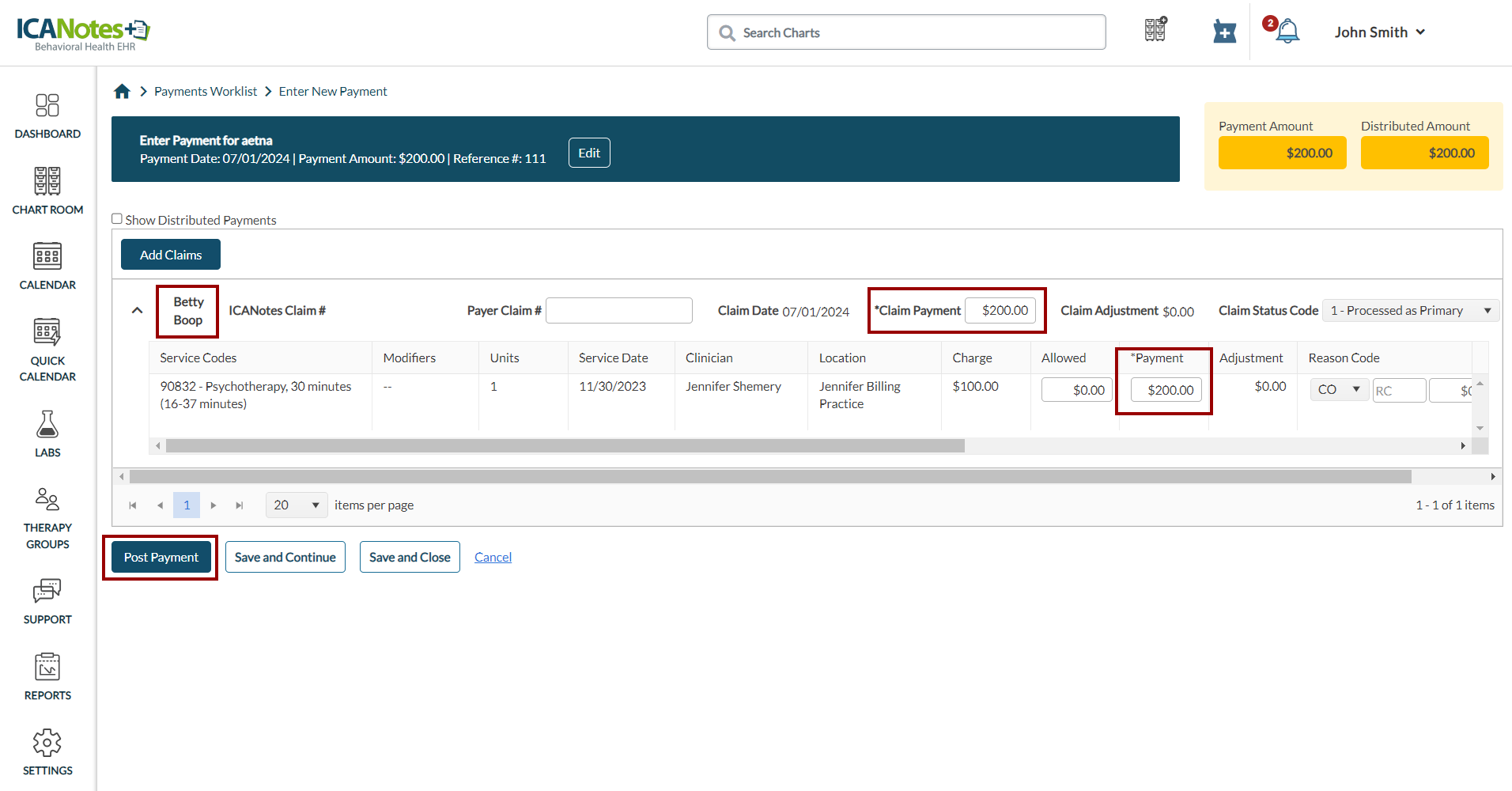Open Claim Status Code dropdown

[x=1410, y=311]
